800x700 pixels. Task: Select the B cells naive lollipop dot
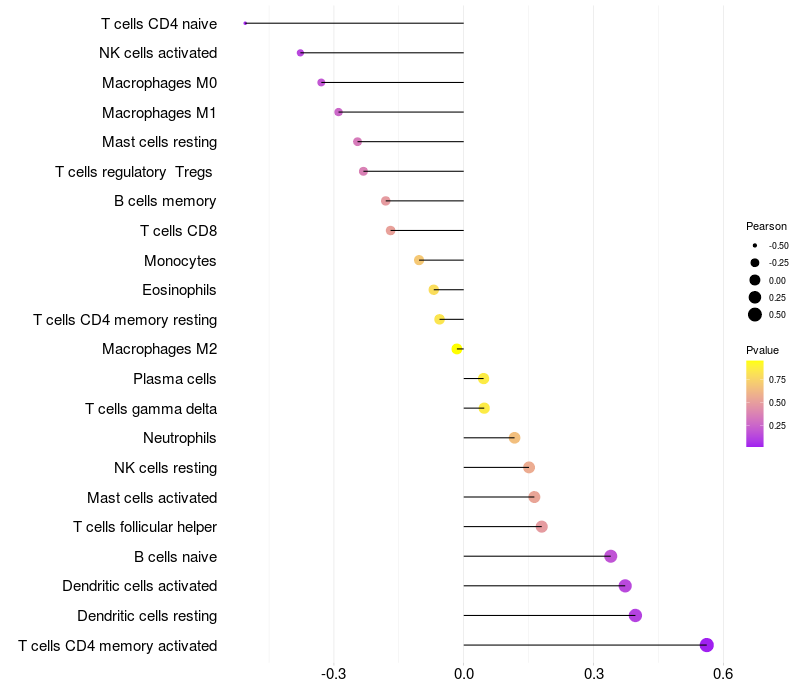[x=611, y=556]
